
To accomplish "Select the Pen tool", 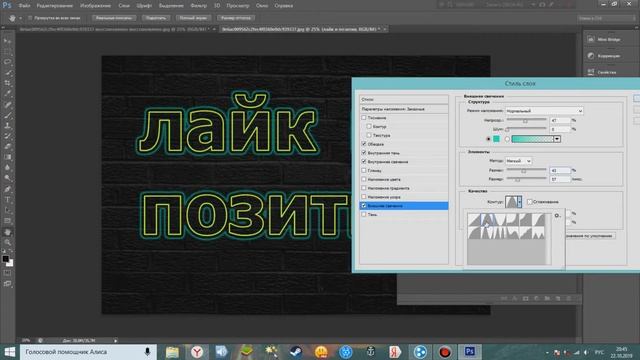I will [7, 189].
